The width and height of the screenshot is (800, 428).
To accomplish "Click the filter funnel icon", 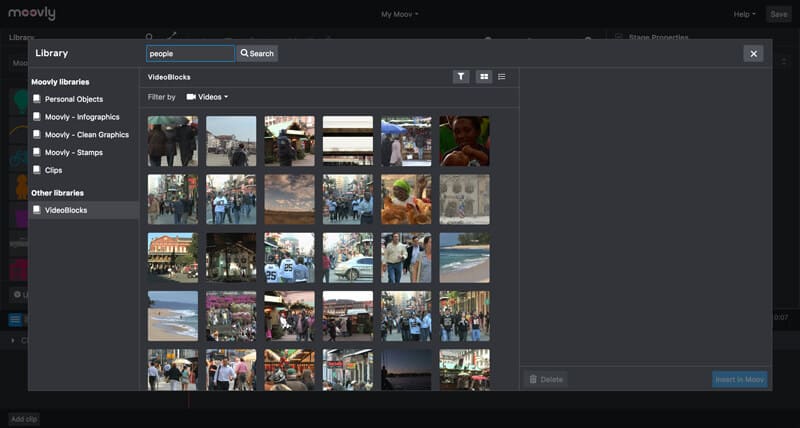I will (x=461, y=77).
